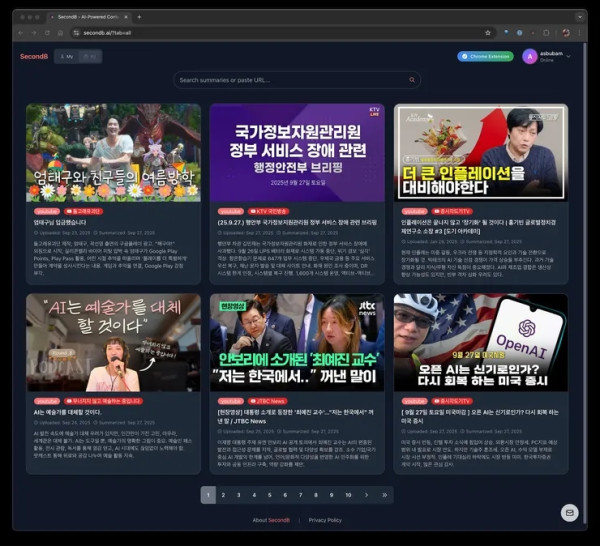Click the SecondB logo
The image size is (600, 546).
click(x=34, y=56)
